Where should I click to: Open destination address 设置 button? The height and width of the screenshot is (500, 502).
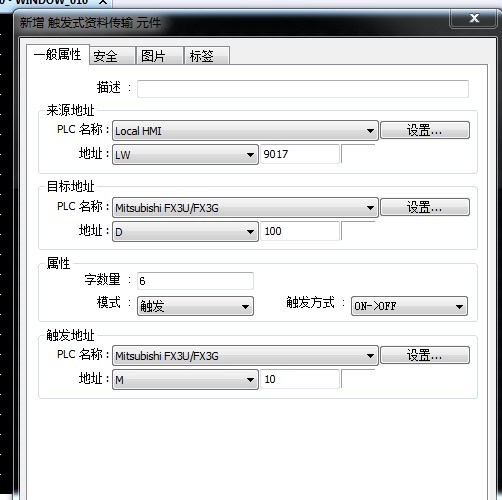pyautogui.click(x=425, y=207)
